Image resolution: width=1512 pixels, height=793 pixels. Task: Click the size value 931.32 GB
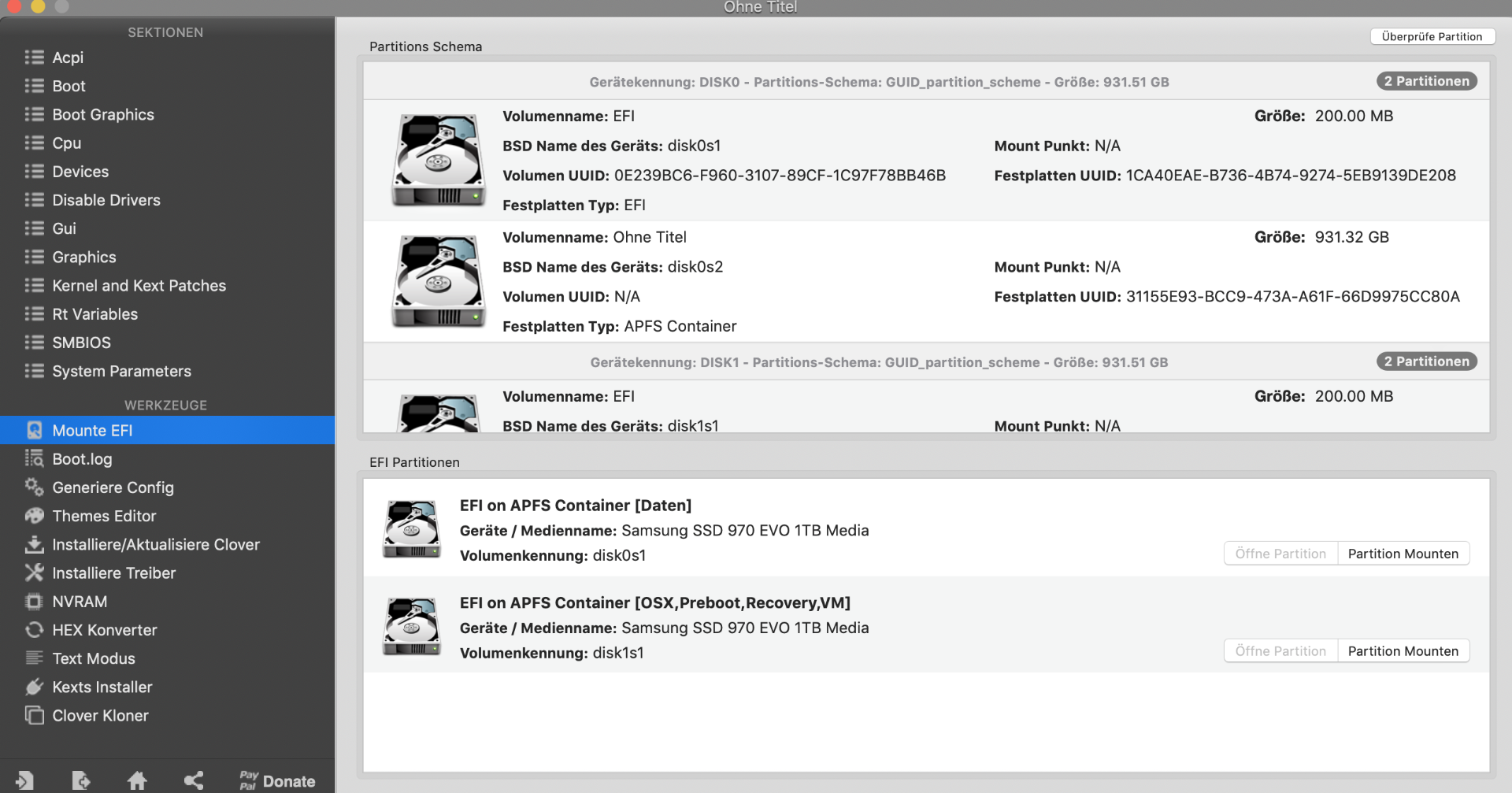point(1352,237)
